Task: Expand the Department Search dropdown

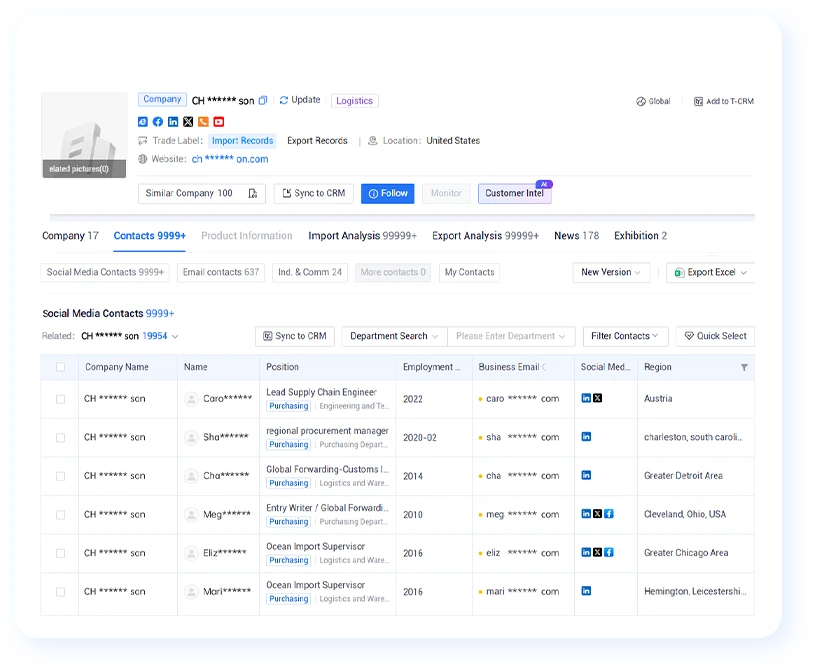Action: point(394,336)
